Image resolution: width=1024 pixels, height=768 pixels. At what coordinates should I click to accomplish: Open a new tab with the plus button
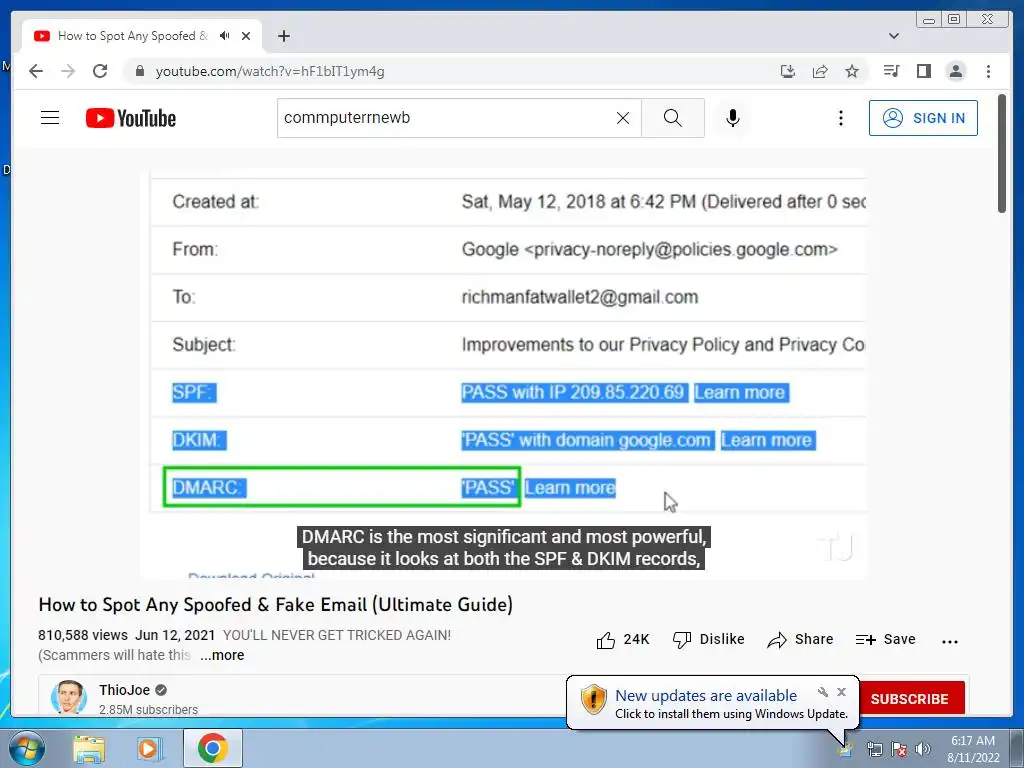[283, 36]
